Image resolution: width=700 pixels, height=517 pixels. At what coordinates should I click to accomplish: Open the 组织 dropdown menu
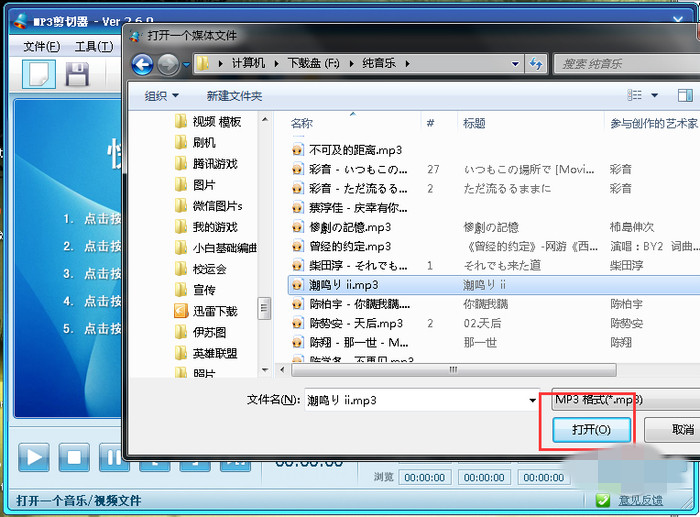point(161,96)
